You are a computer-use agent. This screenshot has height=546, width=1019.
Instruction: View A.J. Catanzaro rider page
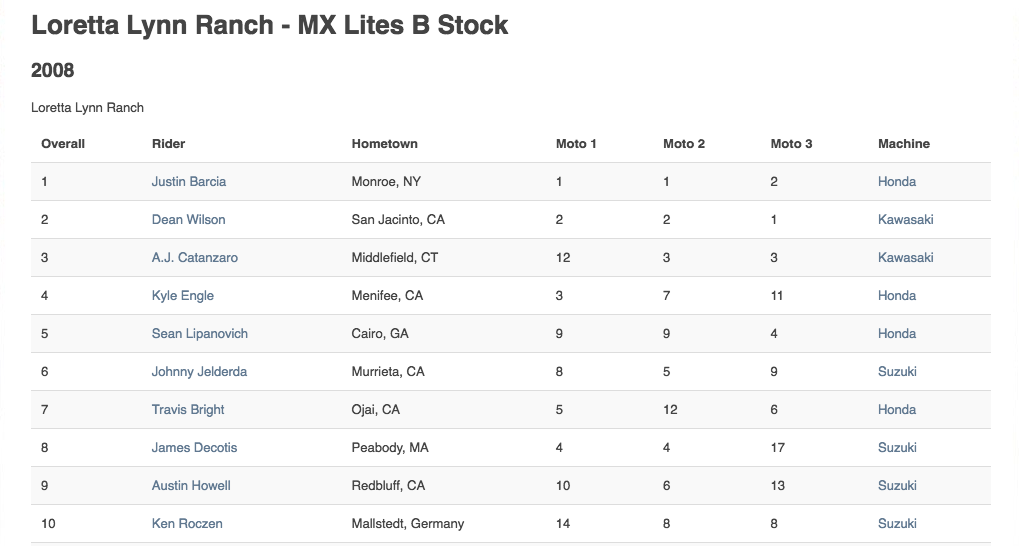click(194, 257)
